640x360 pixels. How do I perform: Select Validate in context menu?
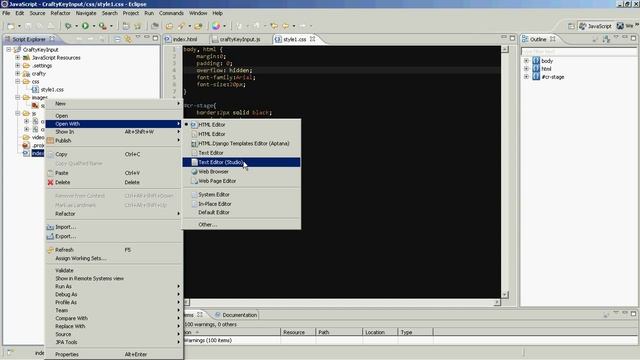pyautogui.click(x=113, y=270)
